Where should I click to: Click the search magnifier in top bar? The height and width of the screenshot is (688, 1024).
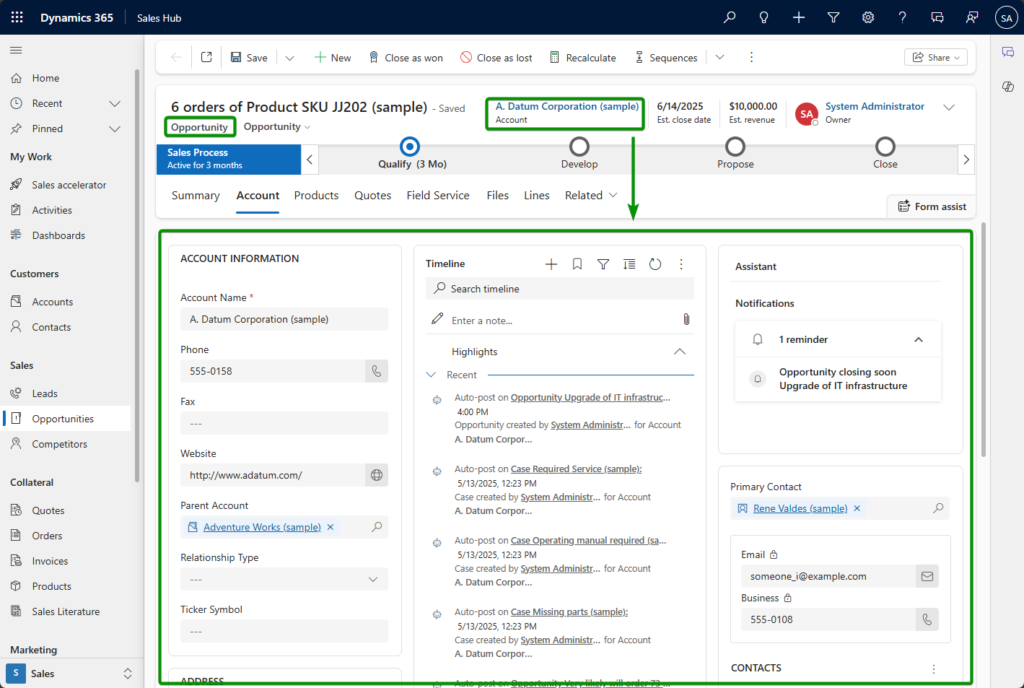729,18
